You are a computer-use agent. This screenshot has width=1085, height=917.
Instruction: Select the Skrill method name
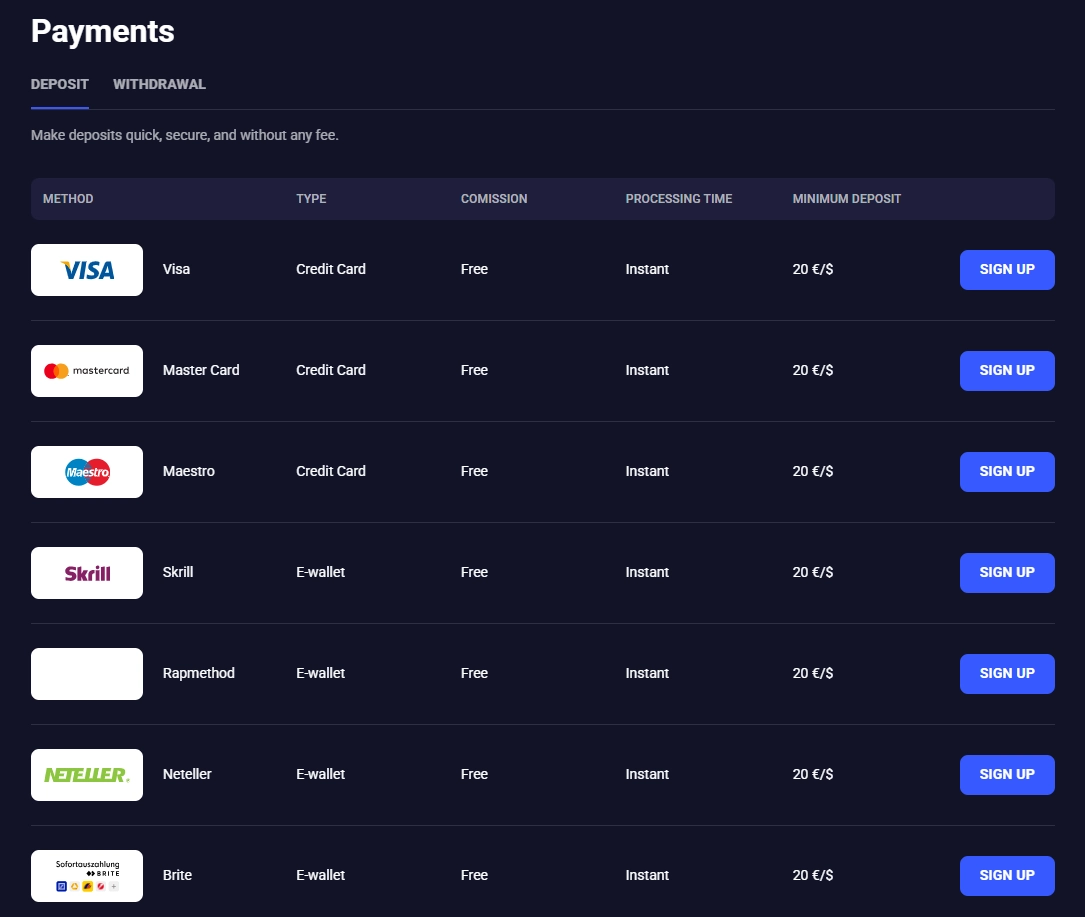[178, 572]
